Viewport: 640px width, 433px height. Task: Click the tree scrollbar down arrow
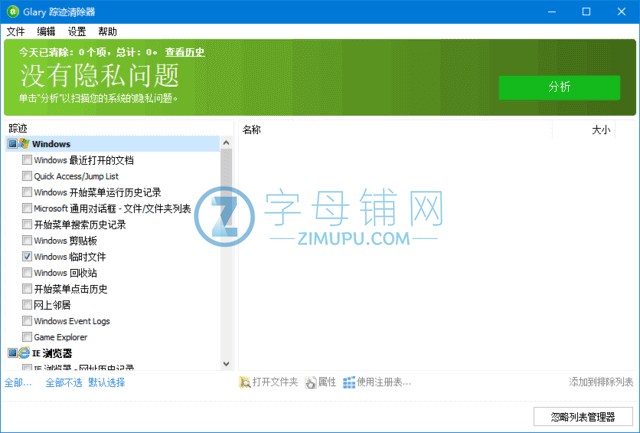(226, 364)
